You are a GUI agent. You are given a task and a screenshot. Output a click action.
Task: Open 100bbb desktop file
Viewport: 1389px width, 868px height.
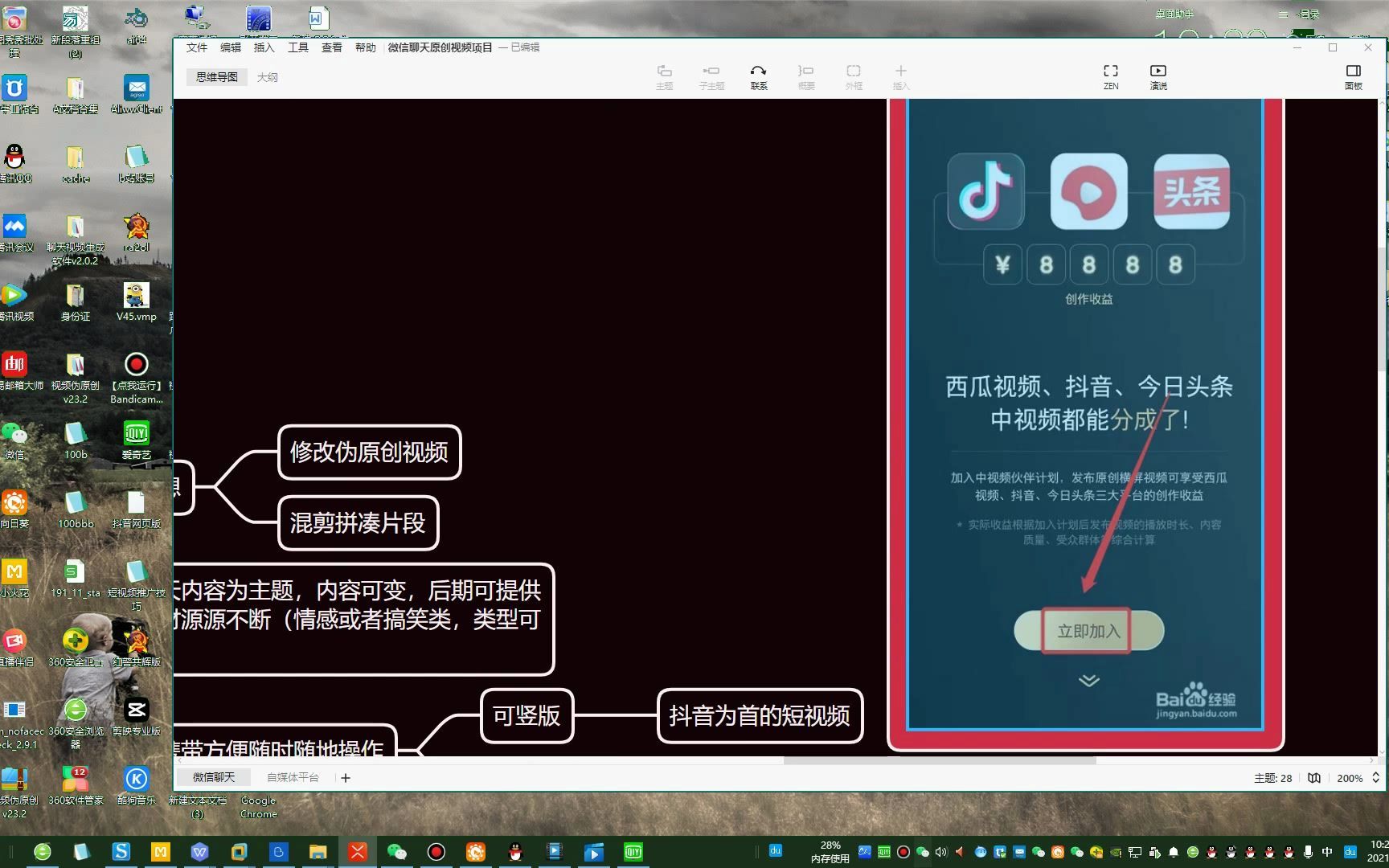point(76,510)
